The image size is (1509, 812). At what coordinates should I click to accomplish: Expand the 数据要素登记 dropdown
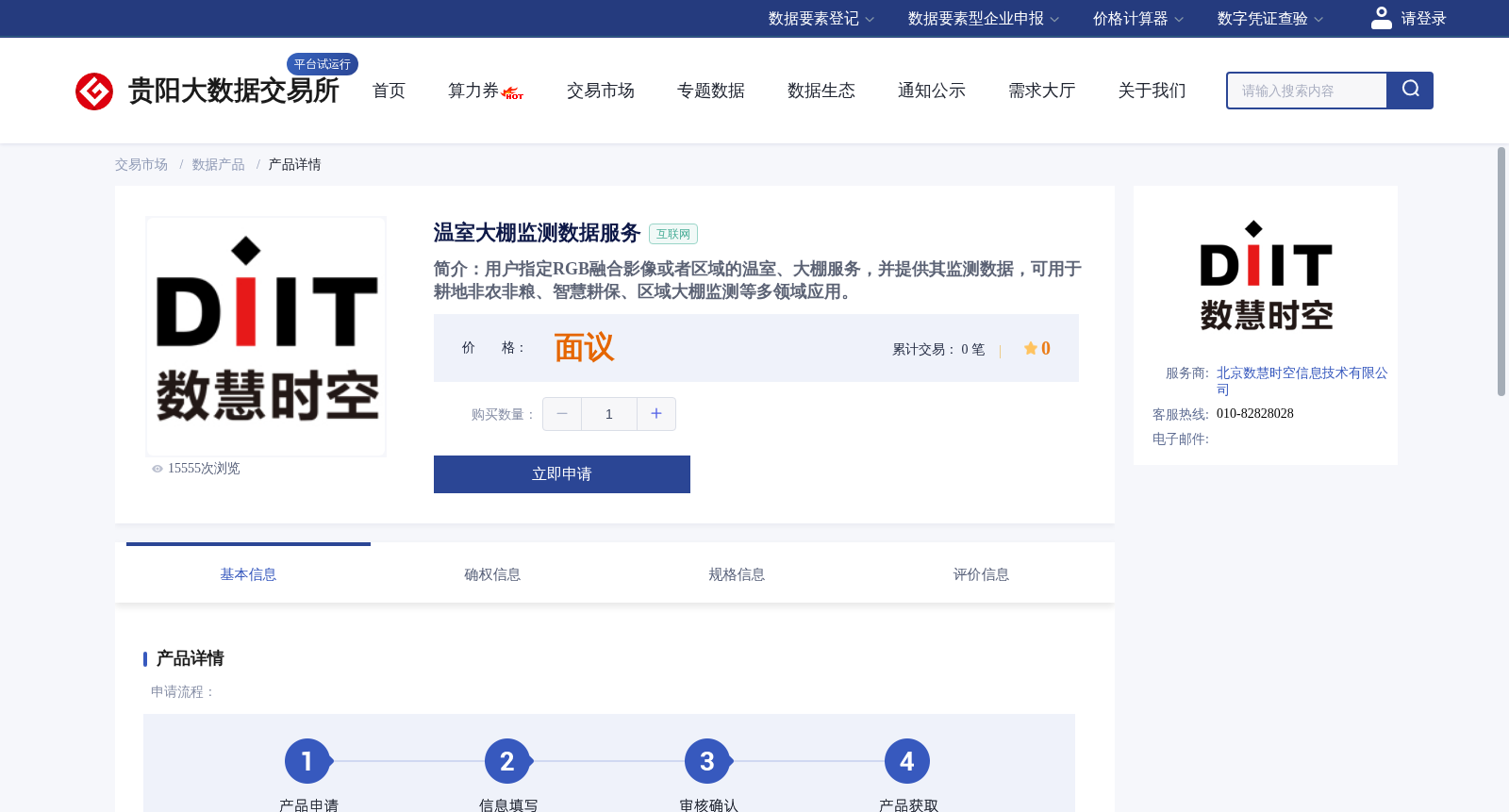coord(821,19)
